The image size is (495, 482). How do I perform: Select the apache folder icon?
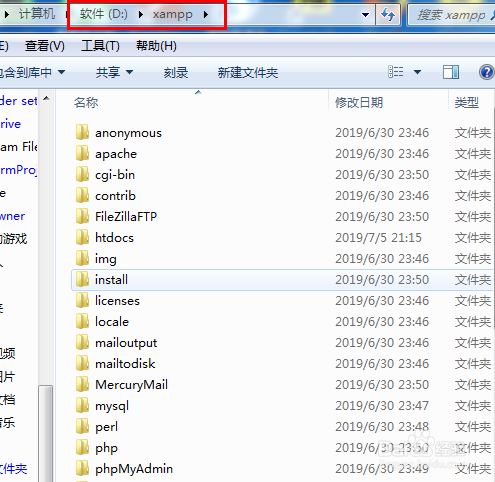(x=82, y=154)
